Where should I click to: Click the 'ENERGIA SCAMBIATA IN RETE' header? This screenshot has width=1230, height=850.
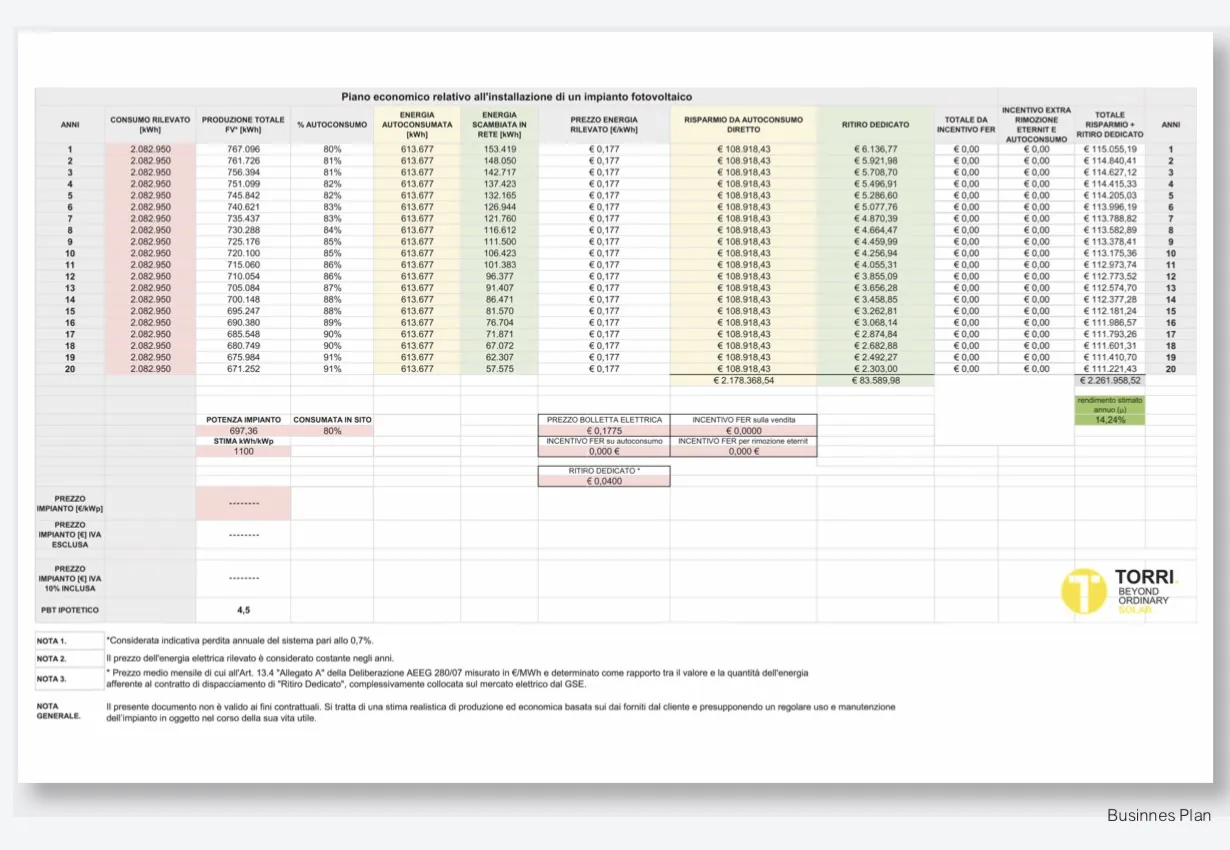coord(499,124)
